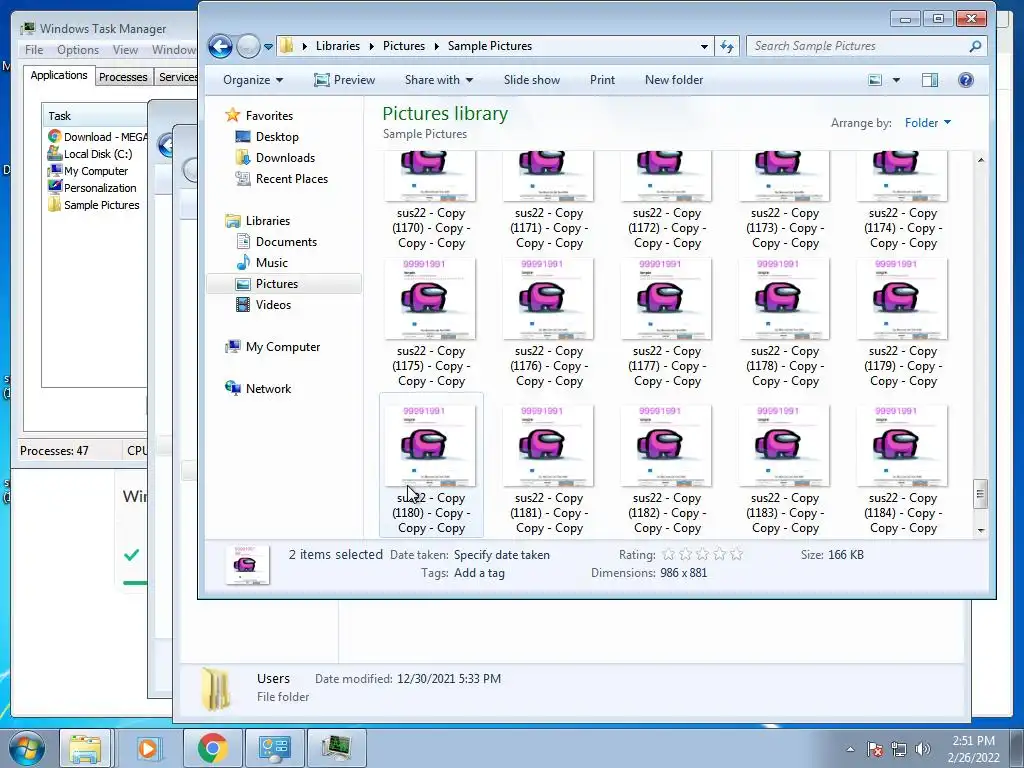Open the Organize menu

point(253,80)
